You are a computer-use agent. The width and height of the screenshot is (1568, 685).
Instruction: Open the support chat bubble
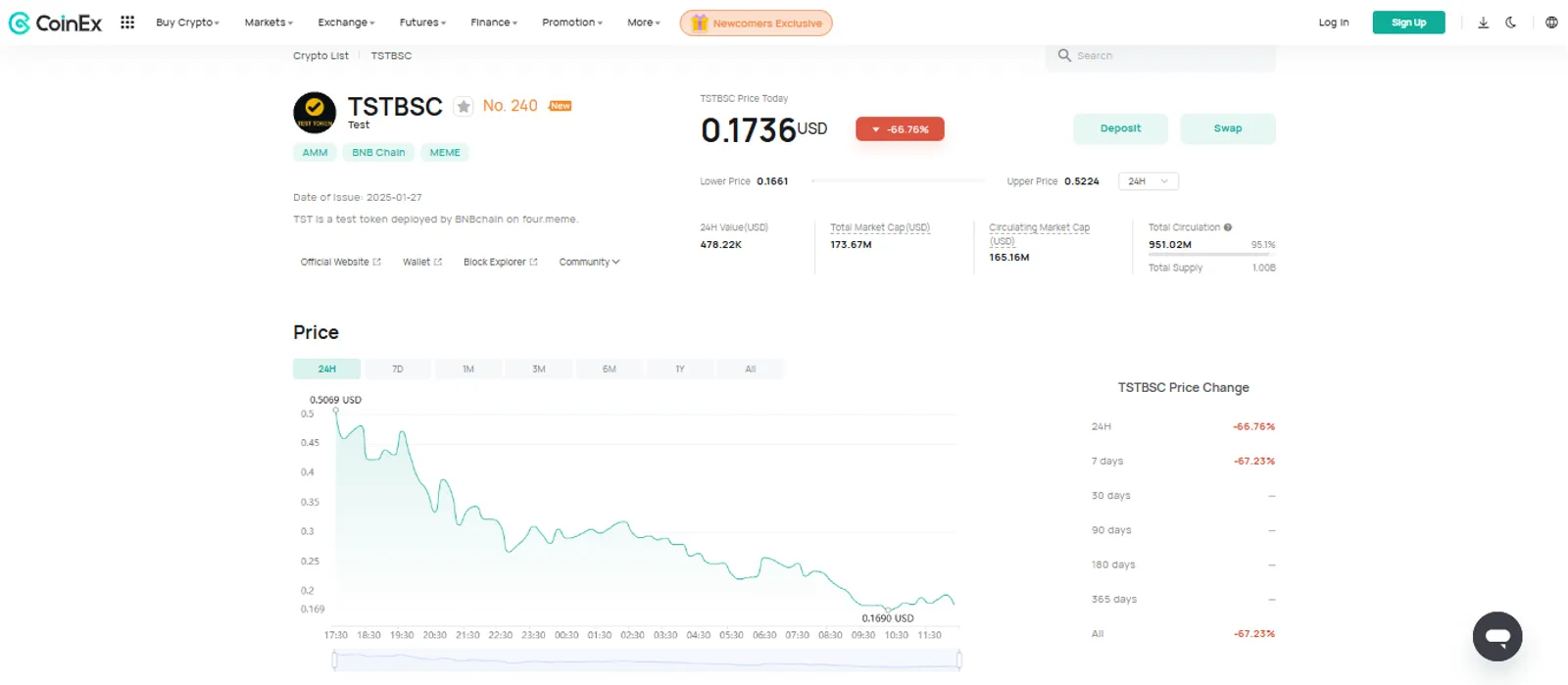pyautogui.click(x=1497, y=637)
